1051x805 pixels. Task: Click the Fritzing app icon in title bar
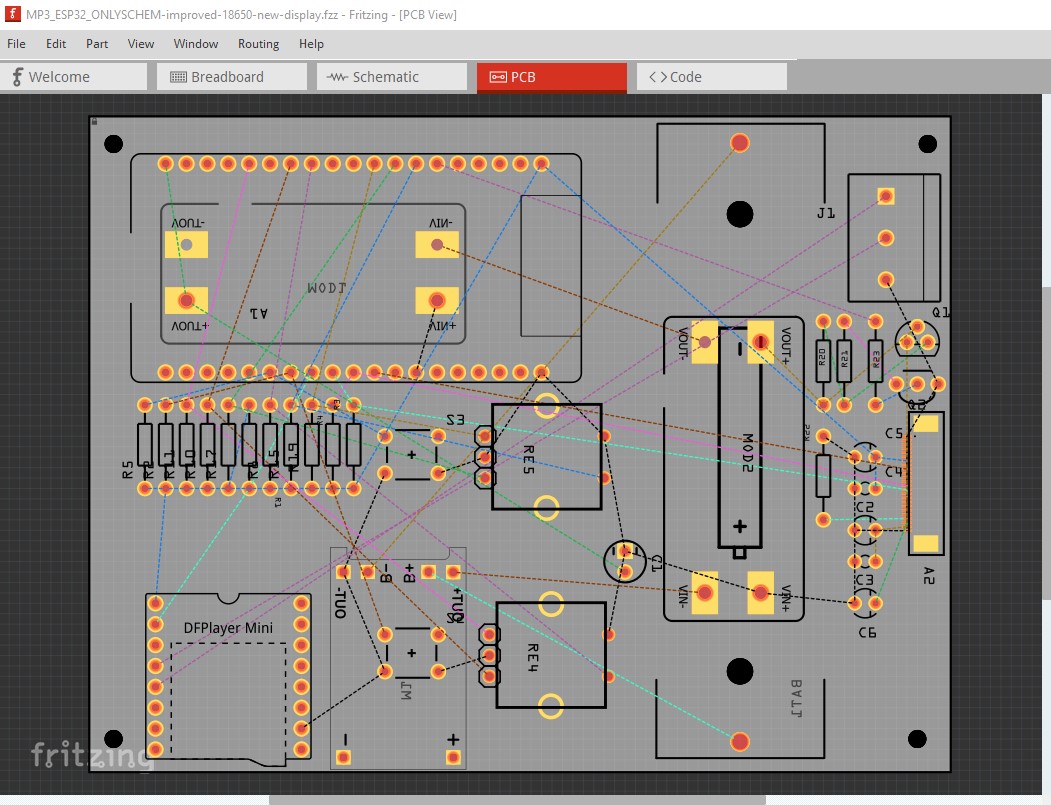tap(12, 15)
